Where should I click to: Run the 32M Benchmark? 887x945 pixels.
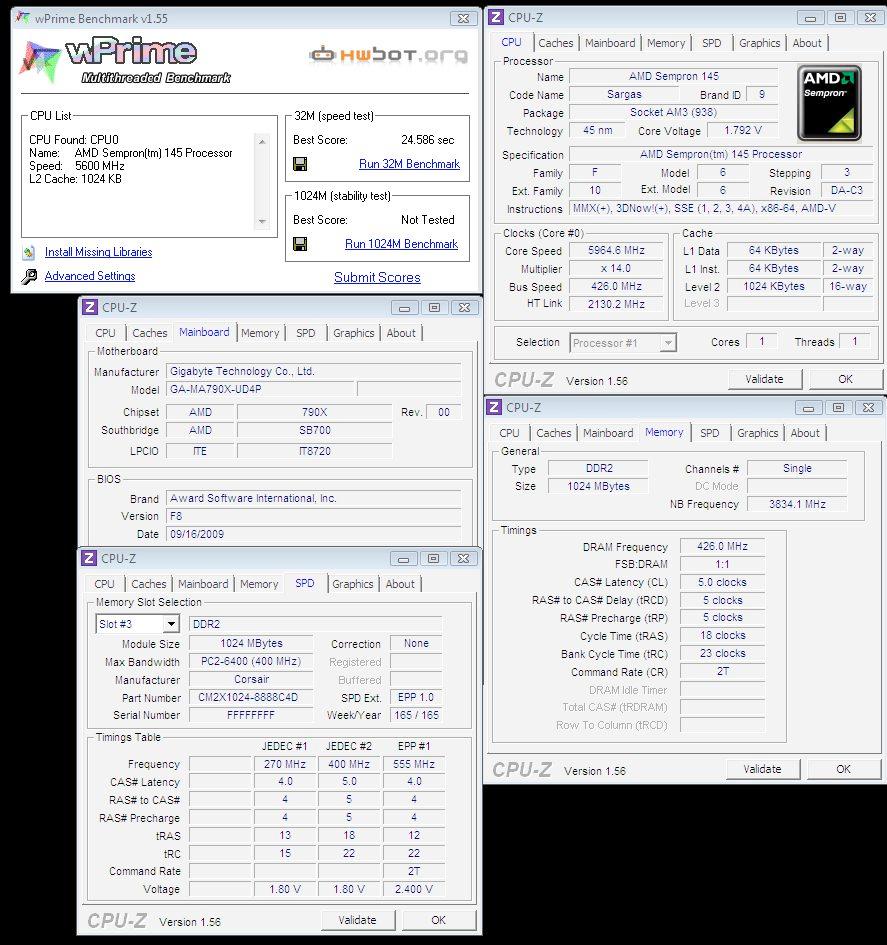409,164
